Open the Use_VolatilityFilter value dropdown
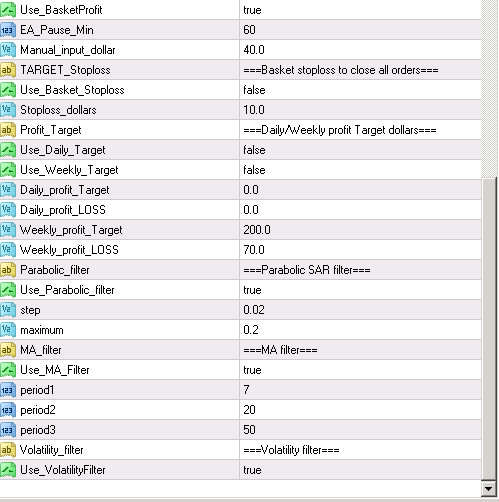499x502 pixels. [x=360, y=470]
